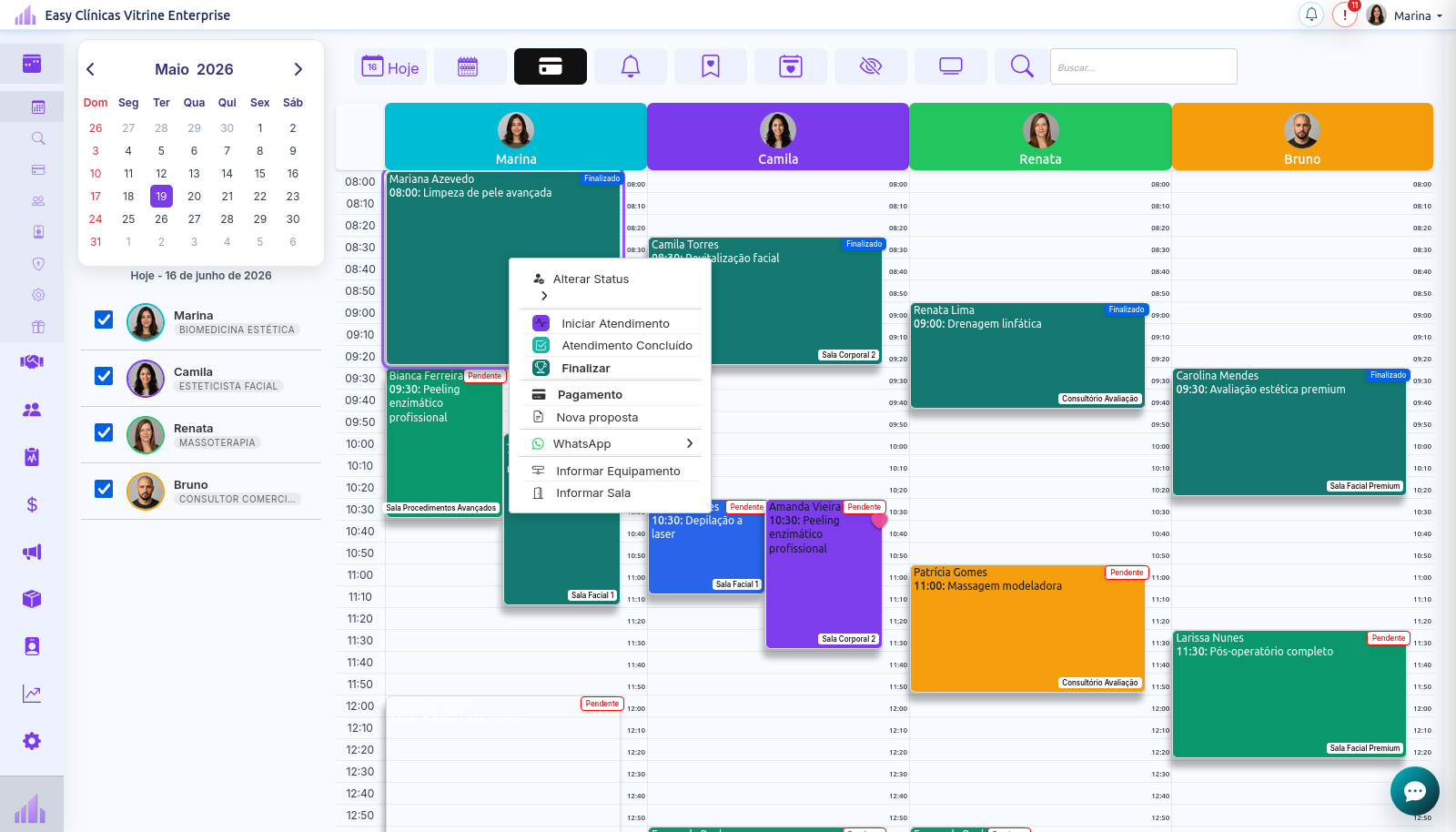Go to next month in mini calendar
1456x832 pixels.
coord(298,69)
